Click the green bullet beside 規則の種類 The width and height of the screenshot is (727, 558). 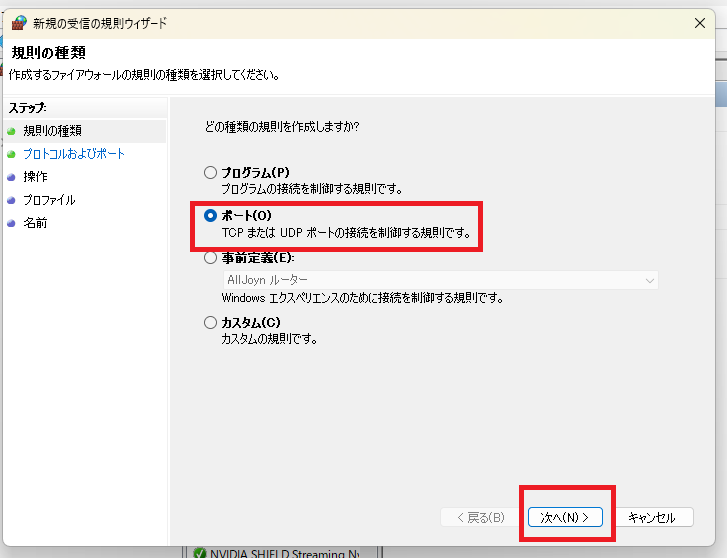coord(12,131)
